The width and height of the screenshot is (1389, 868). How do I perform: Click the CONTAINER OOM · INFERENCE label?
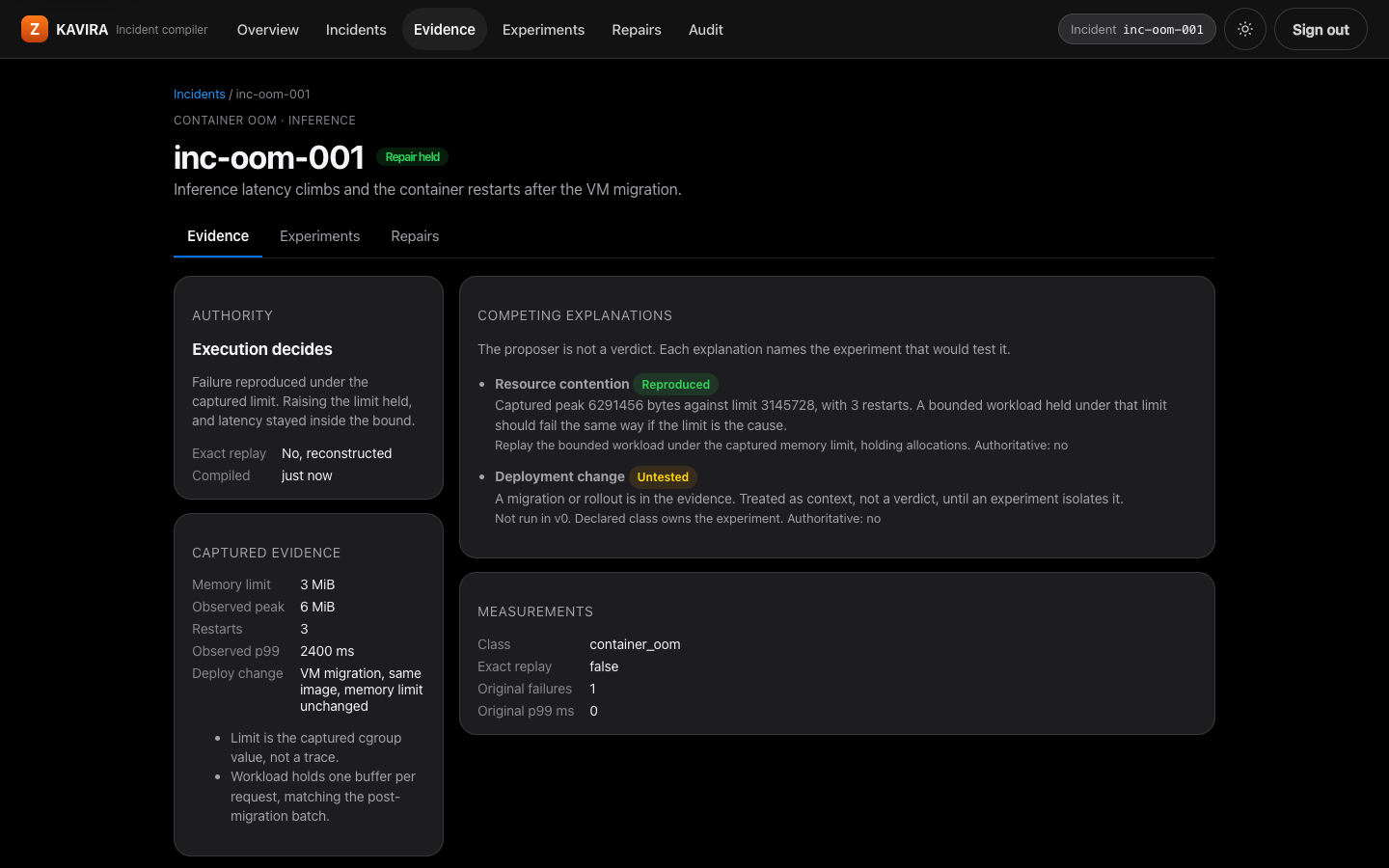tap(264, 121)
